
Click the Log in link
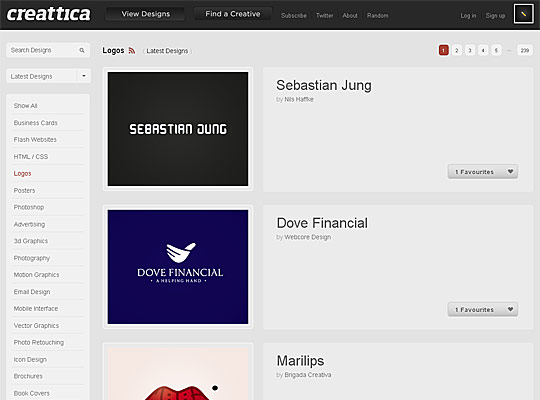(x=468, y=16)
